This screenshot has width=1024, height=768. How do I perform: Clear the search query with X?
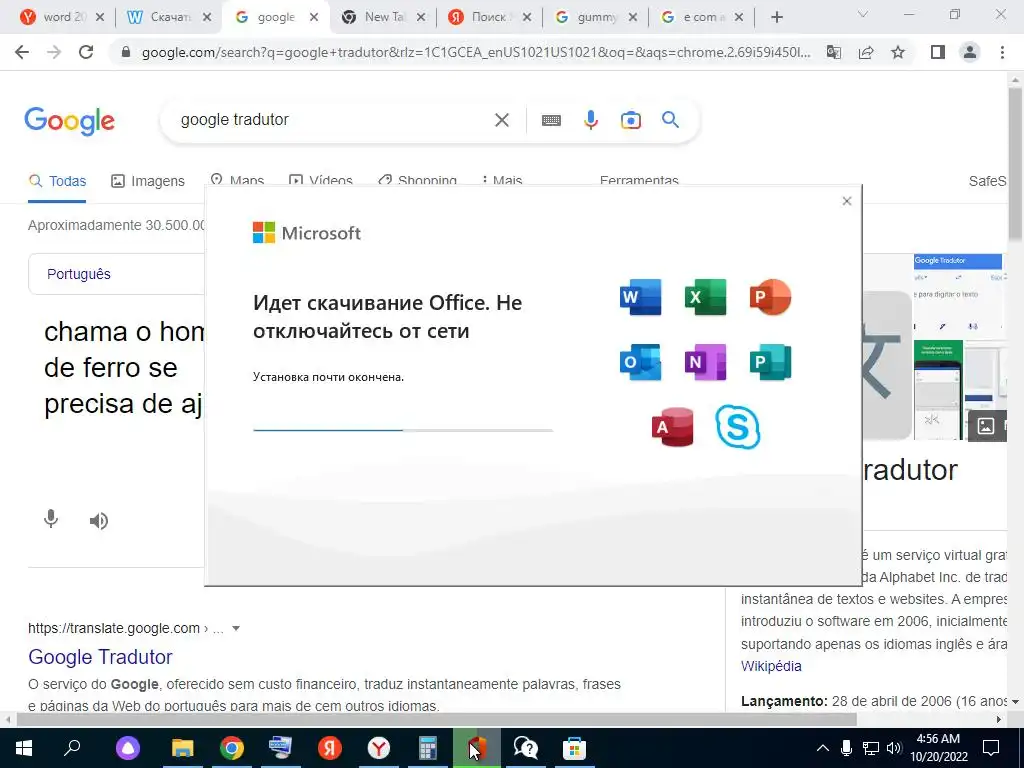point(502,120)
